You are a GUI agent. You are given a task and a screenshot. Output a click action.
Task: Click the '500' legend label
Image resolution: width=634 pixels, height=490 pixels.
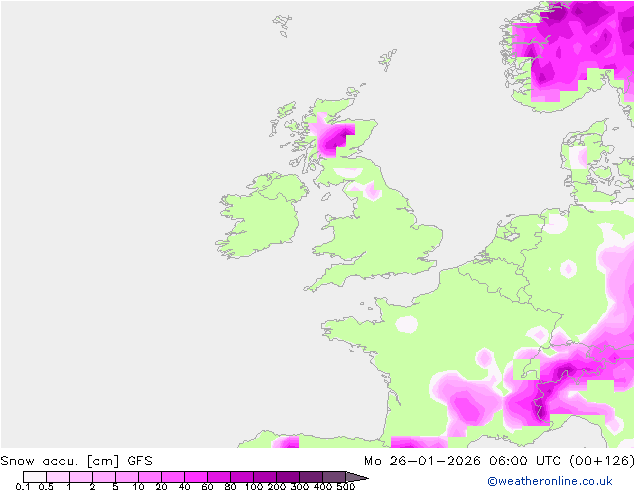pyautogui.click(x=346, y=486)
